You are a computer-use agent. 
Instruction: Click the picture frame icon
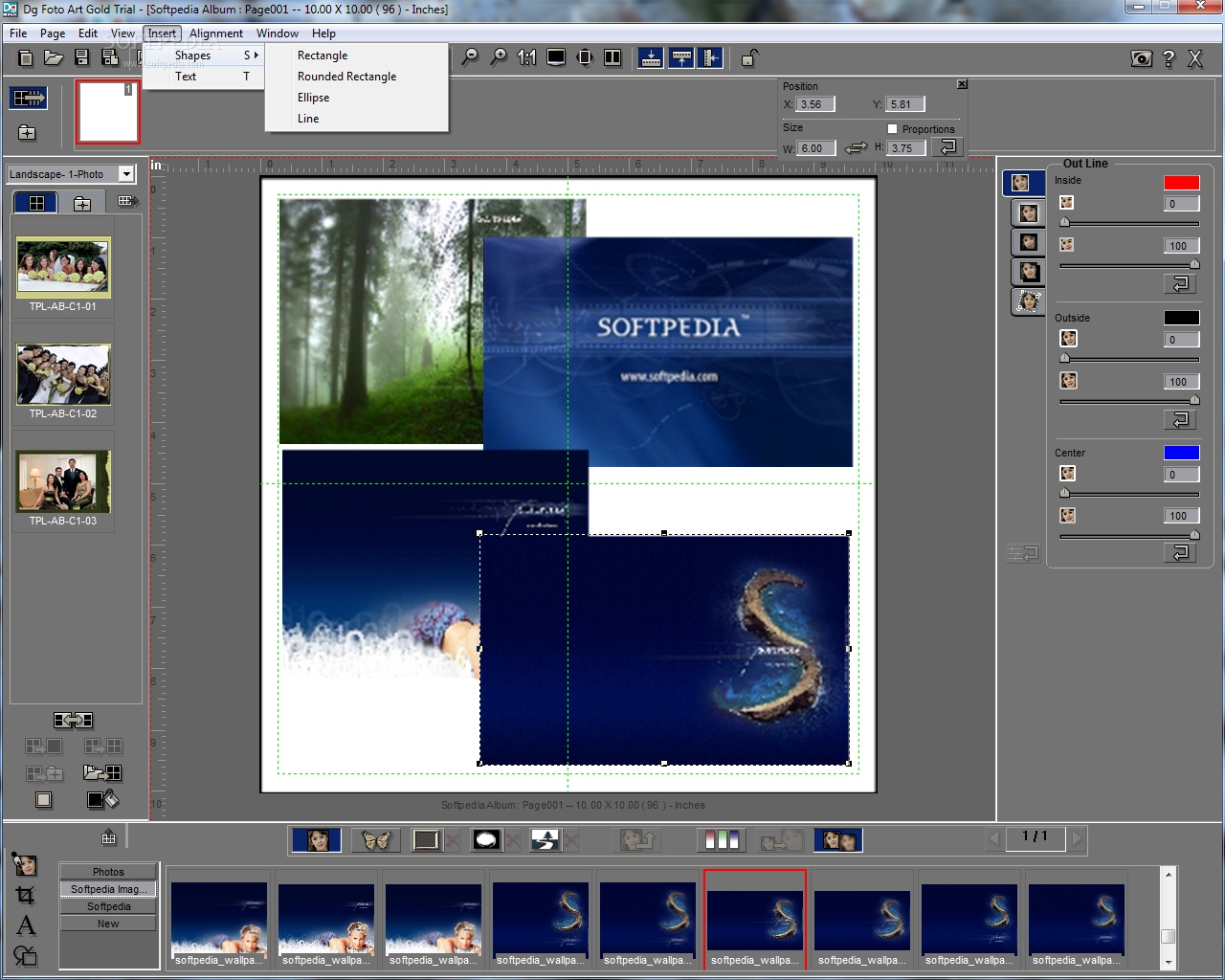(x=426, y=840)
